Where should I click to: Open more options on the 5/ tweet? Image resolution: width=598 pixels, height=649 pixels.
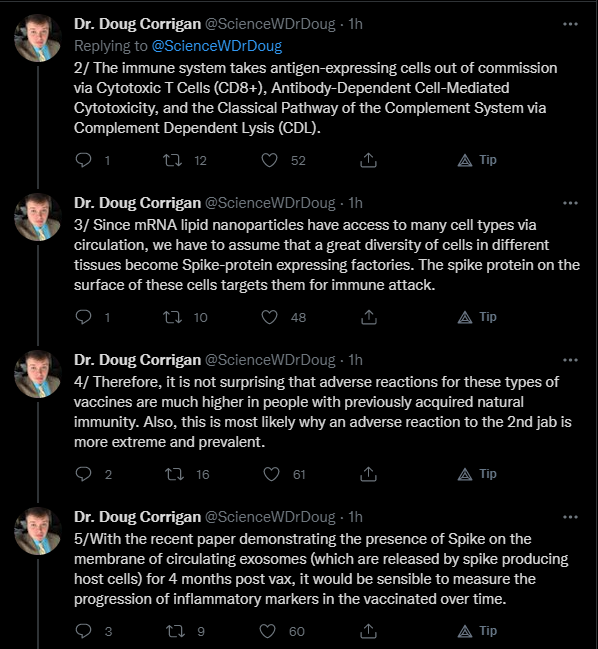coord(570,517)
